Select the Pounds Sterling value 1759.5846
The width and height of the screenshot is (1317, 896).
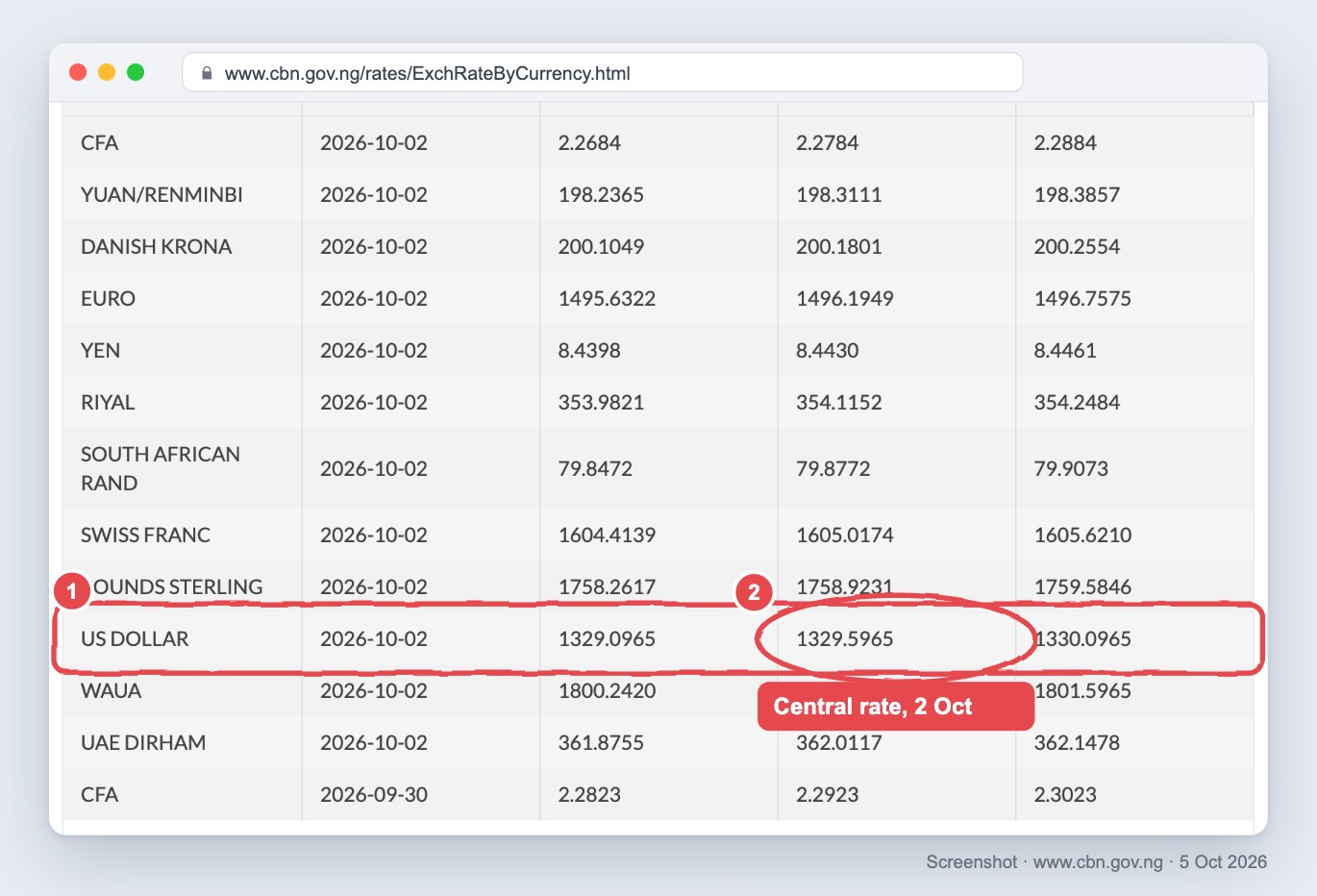[1083, 587]
